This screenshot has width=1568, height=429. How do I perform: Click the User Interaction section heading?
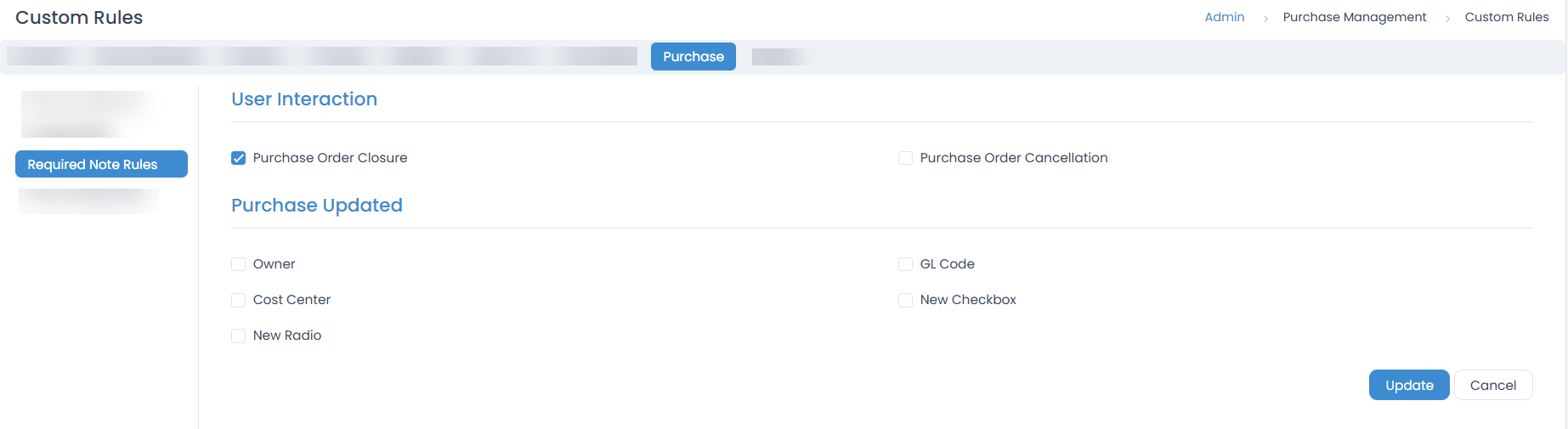304,99
